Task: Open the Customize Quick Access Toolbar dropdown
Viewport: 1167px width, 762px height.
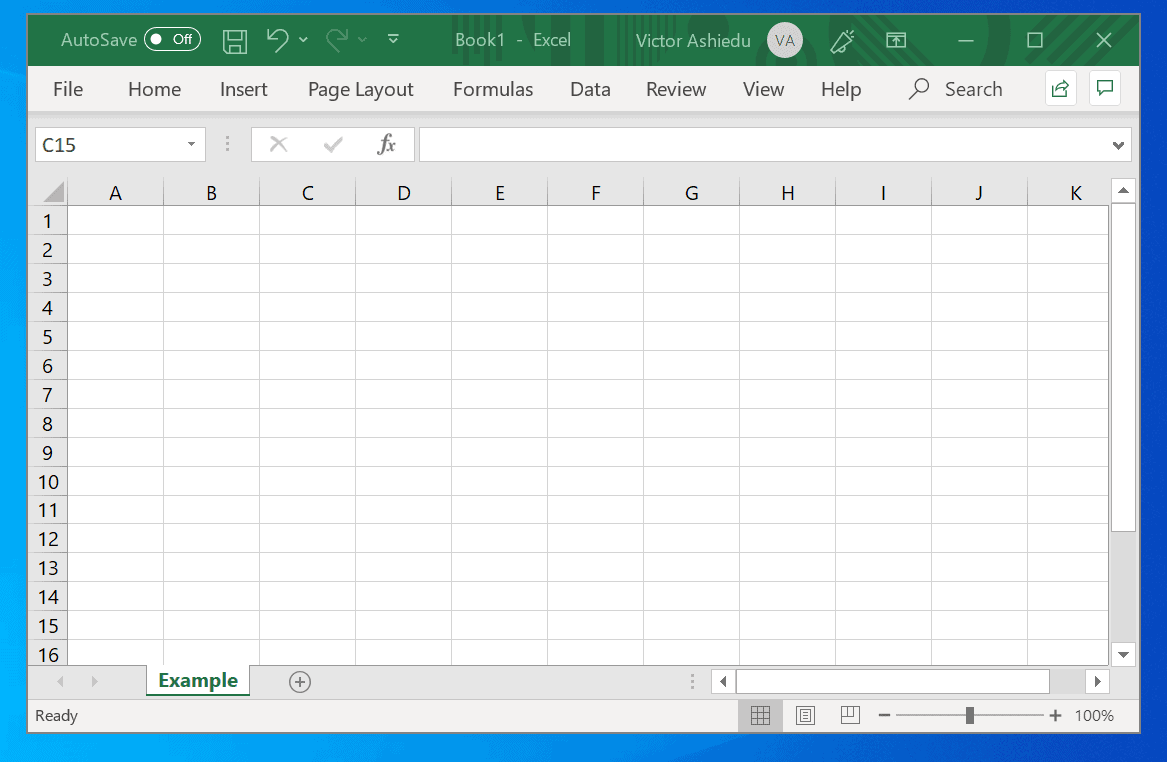Action: [x=393, y=39]
